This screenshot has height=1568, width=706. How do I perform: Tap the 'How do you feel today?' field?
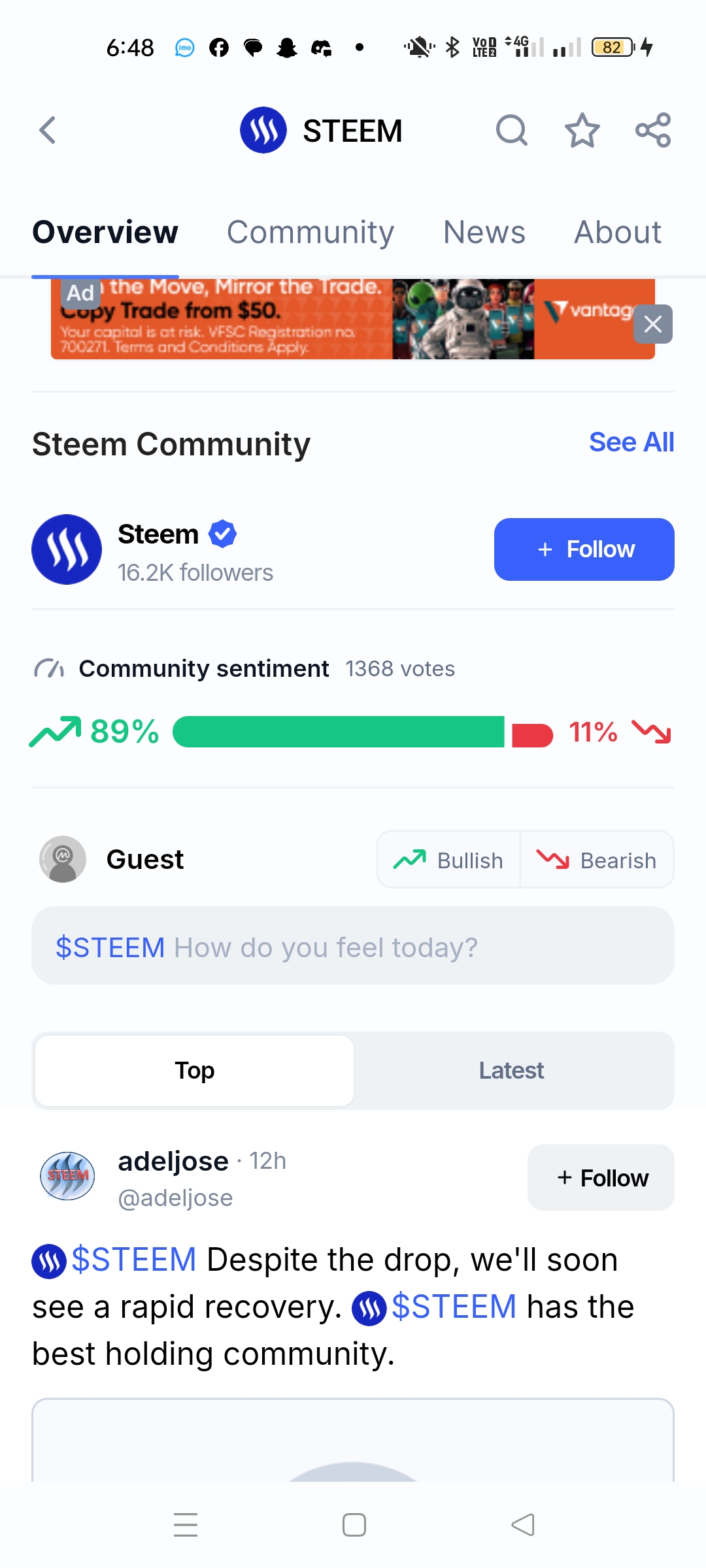tap(353, 945)
